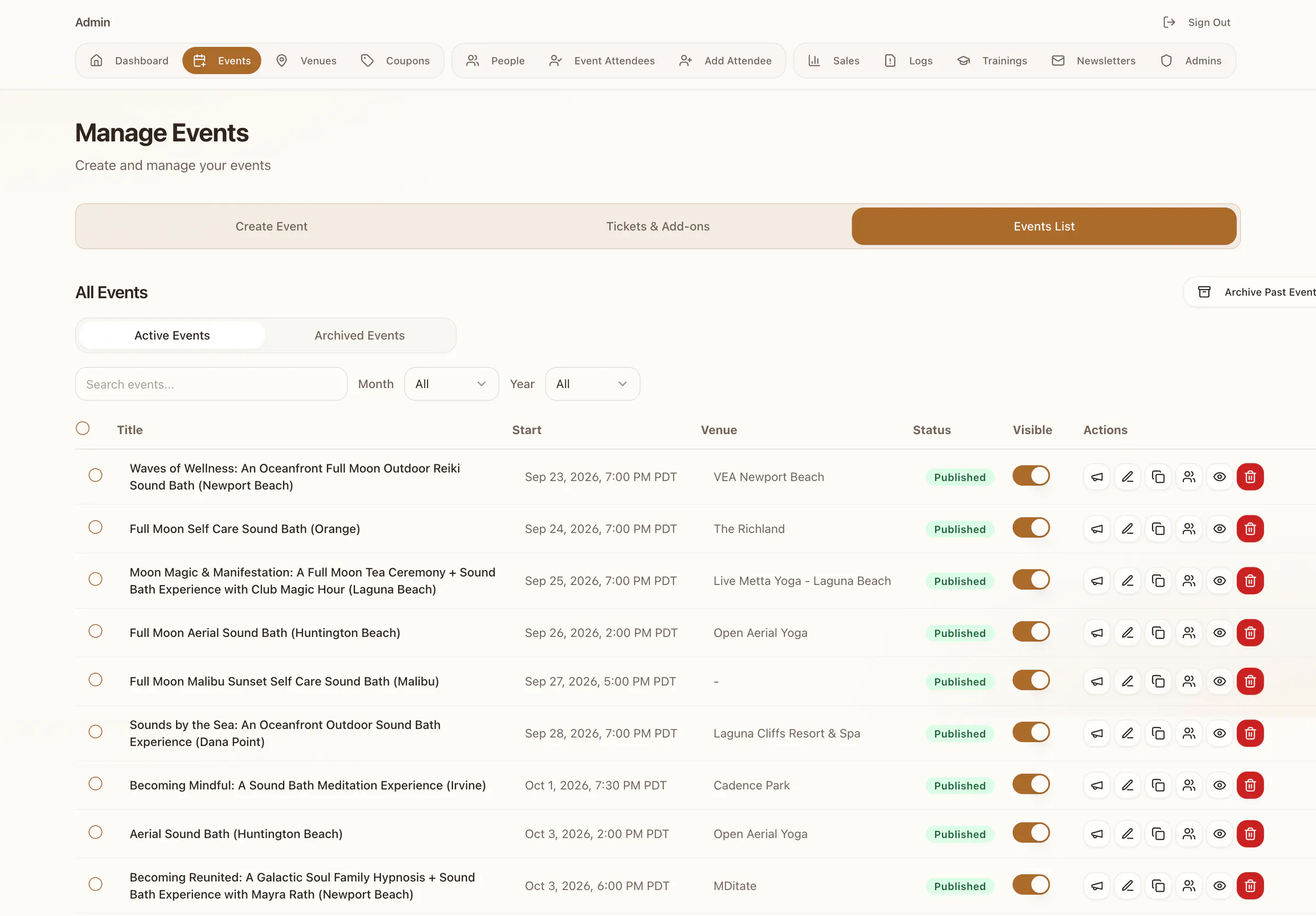This screenshot has width=1316, height=916.
Task: Go to the Dashboard
Action: pyautogui.click(x=129, y=61)
